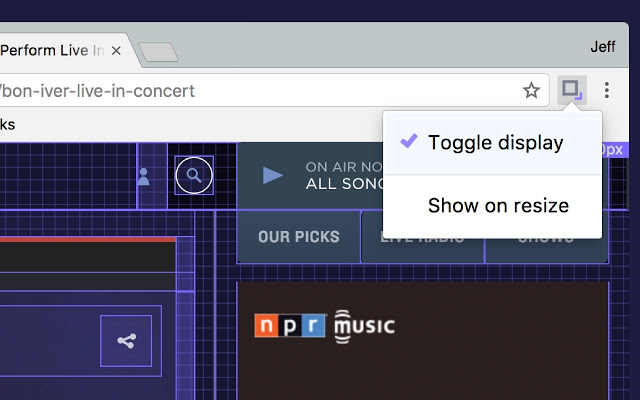Toggle the checked Toggle display option

492,143
